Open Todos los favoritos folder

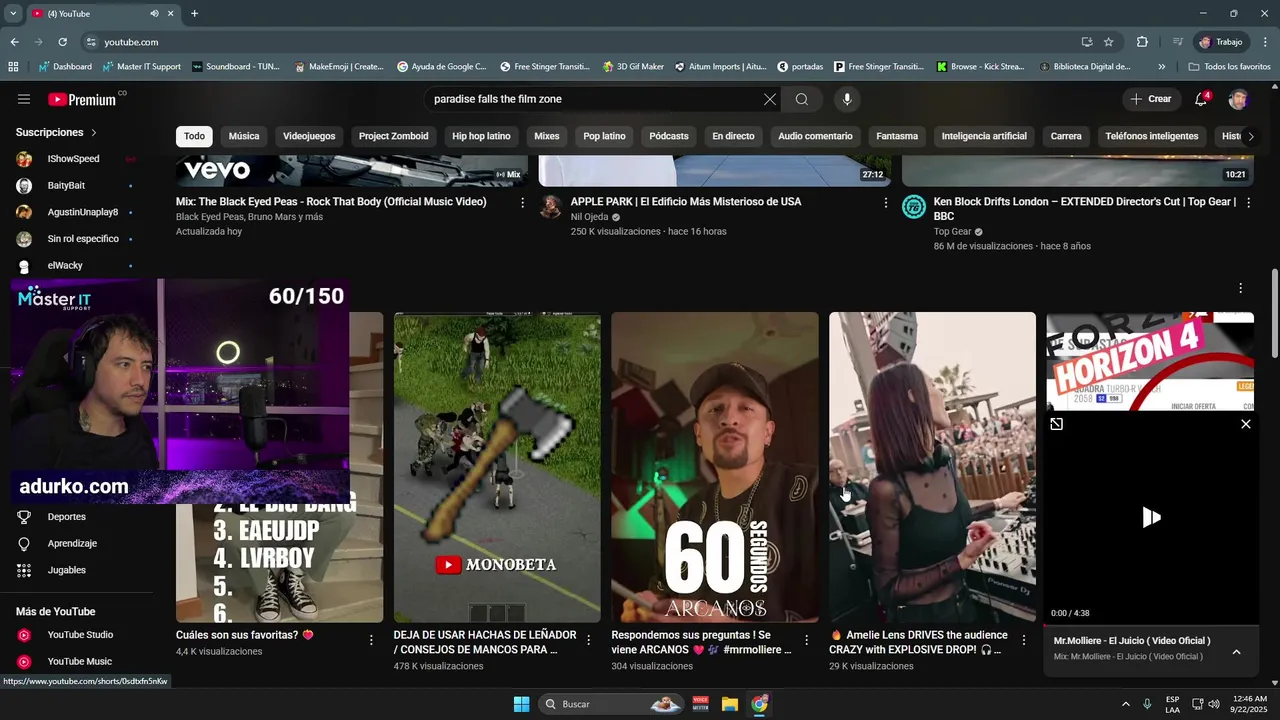pos(1230,67)
